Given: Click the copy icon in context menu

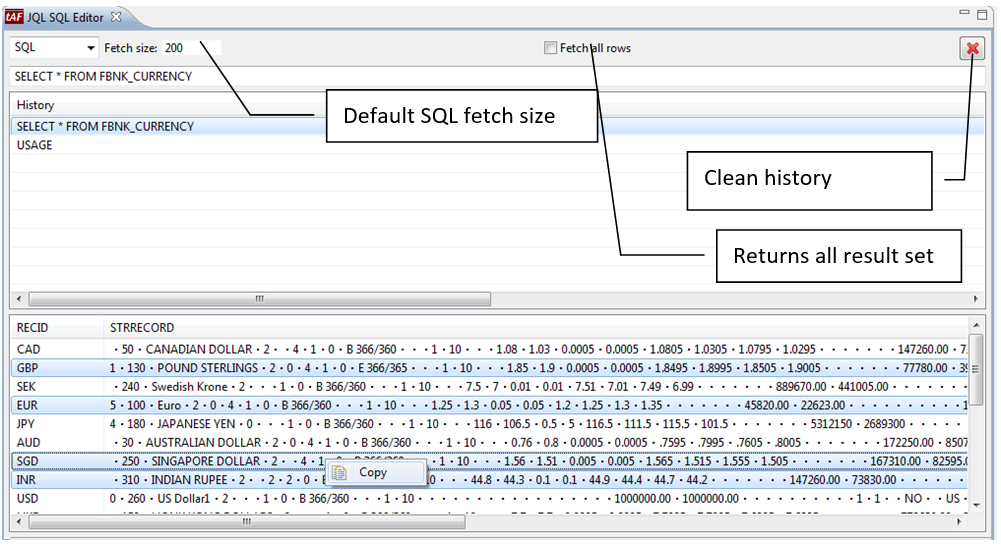Looking at the screenshot, I should 339,473.
